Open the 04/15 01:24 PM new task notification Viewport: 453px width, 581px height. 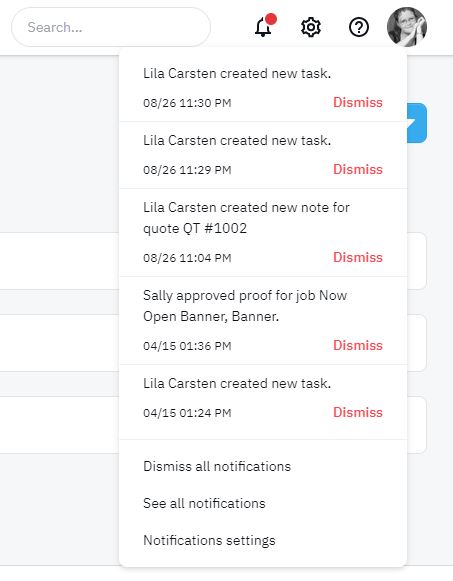pos(237,384)
